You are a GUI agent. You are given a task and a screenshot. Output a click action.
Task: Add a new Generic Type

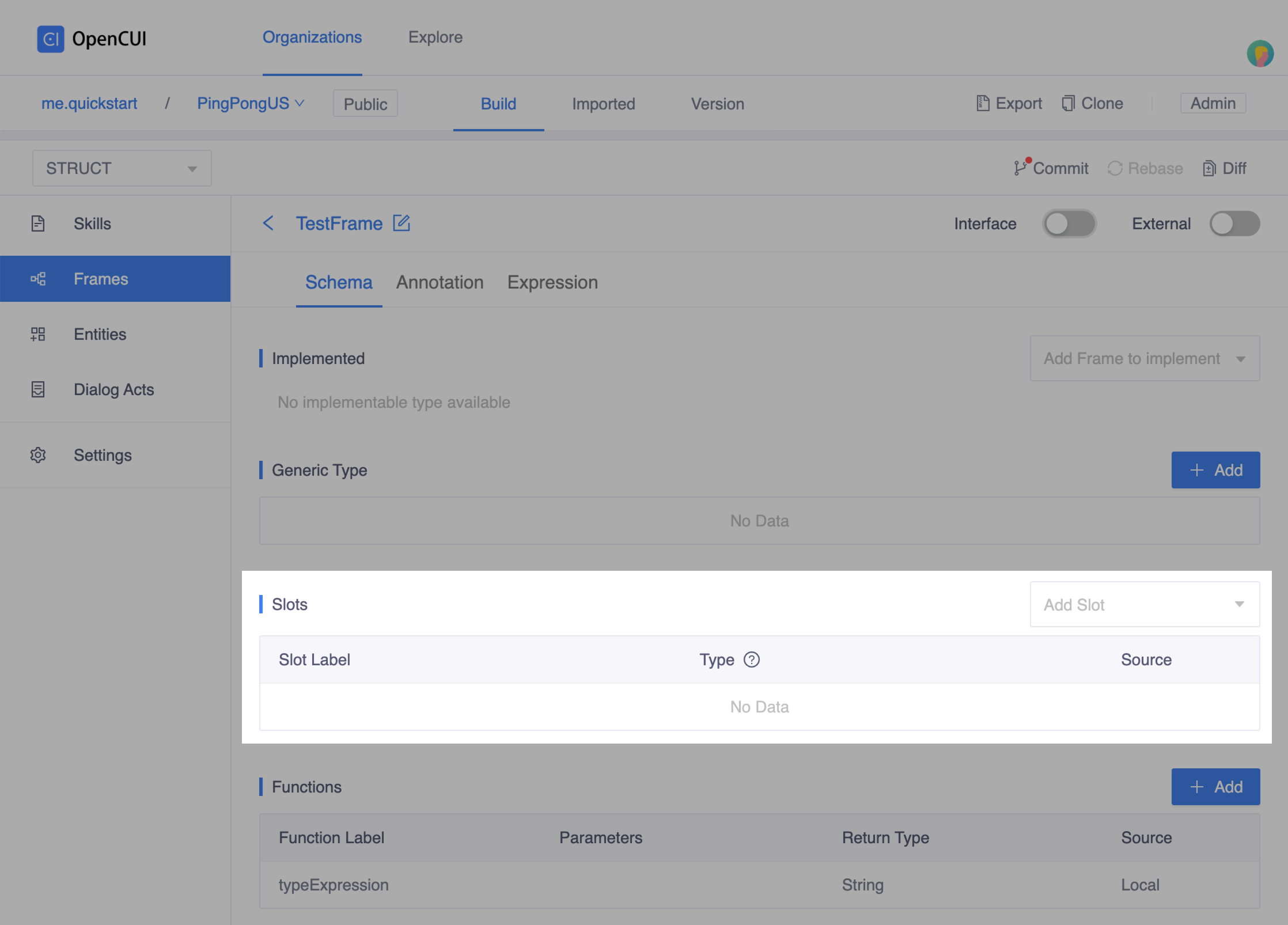coord(1215,470)
